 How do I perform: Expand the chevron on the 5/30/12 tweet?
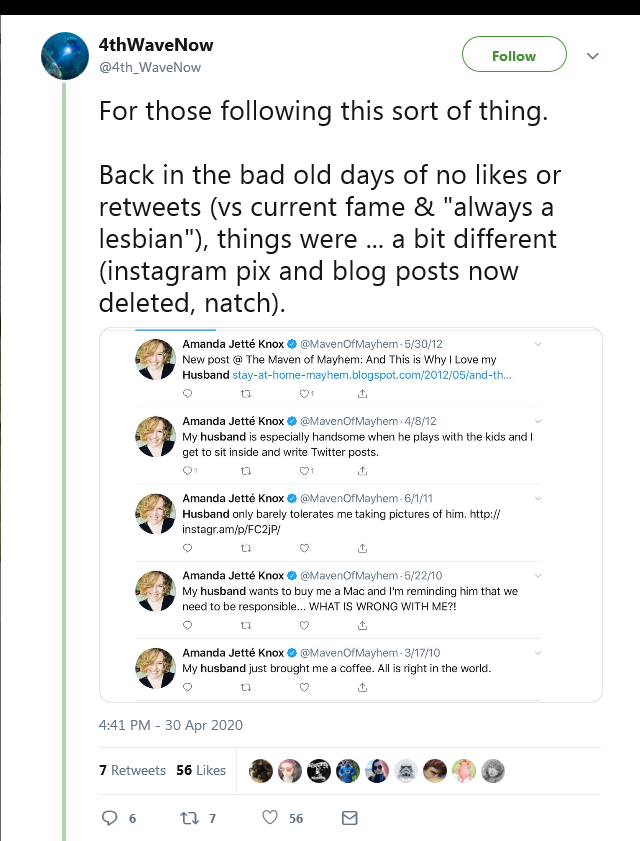[538, 344]
